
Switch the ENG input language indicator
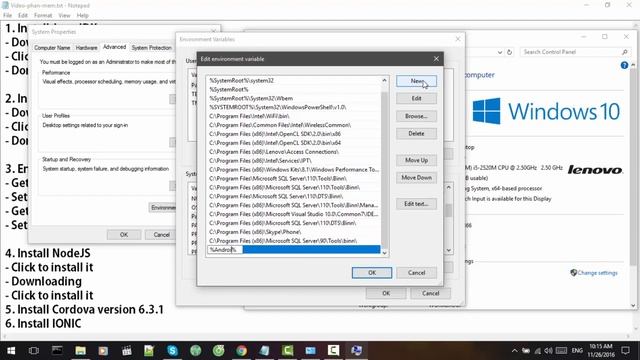pyautogui.click(x=577, y=351)
